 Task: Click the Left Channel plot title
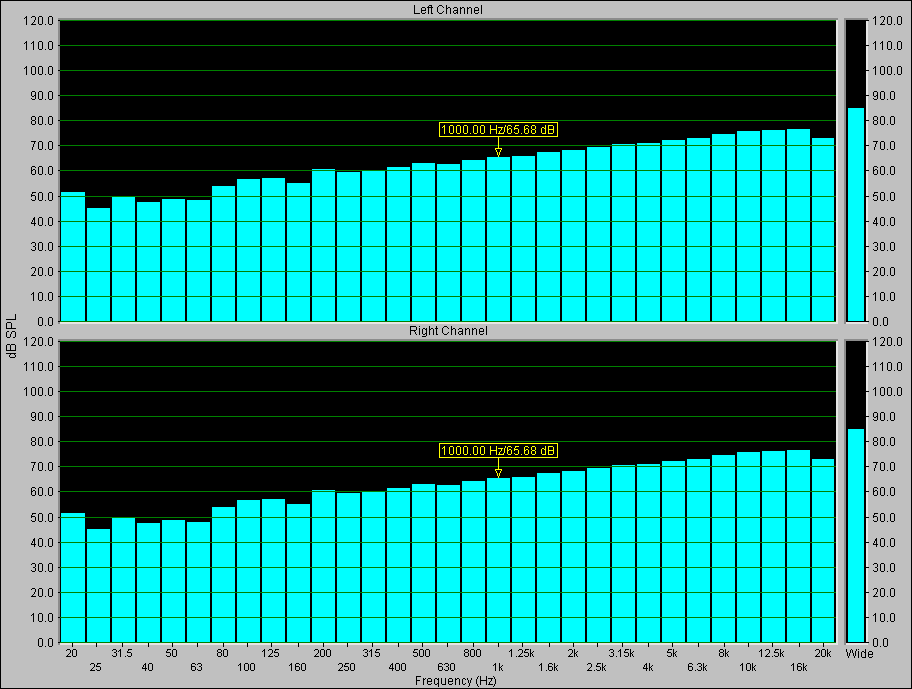[x=448, y=10]
